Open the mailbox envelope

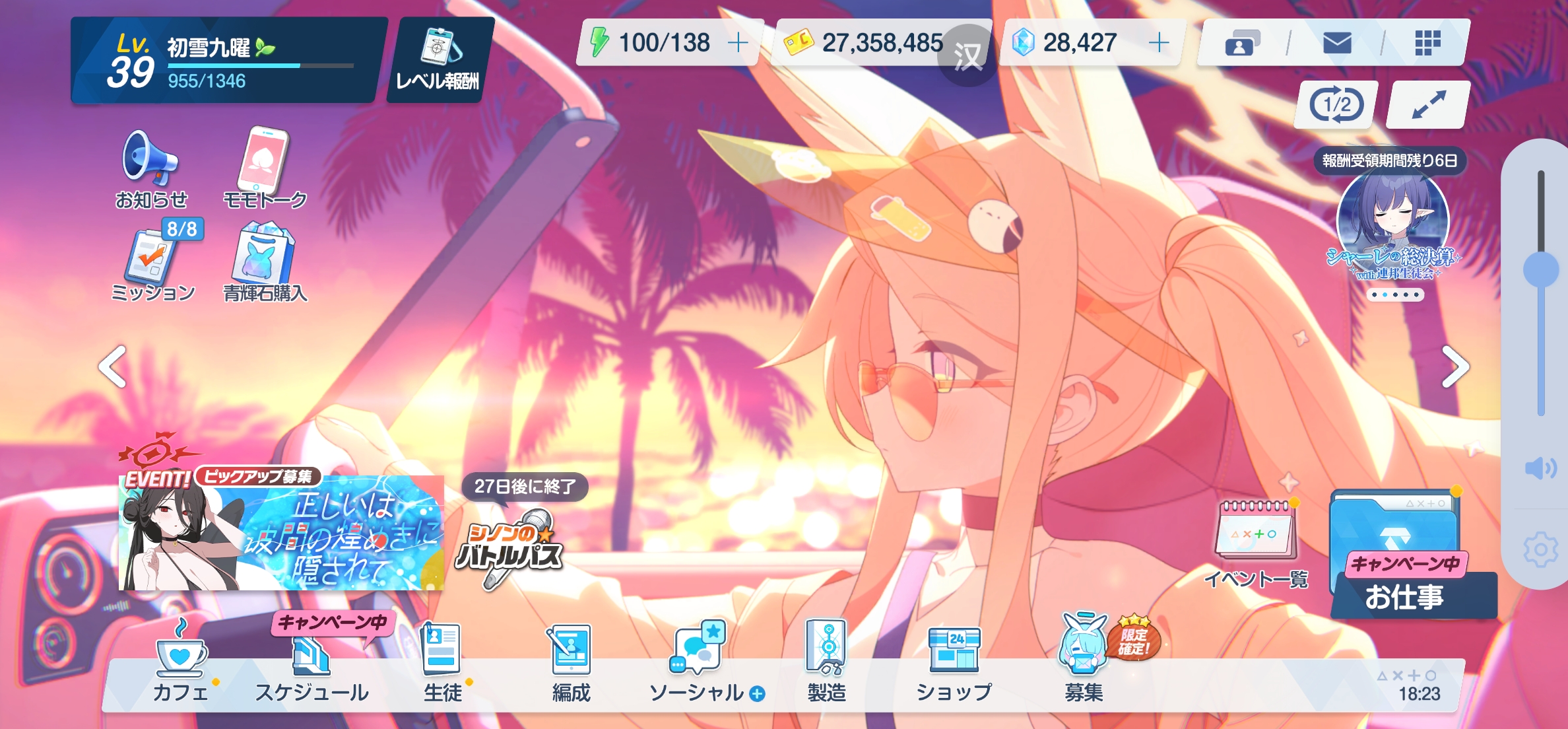(1337, 44)
